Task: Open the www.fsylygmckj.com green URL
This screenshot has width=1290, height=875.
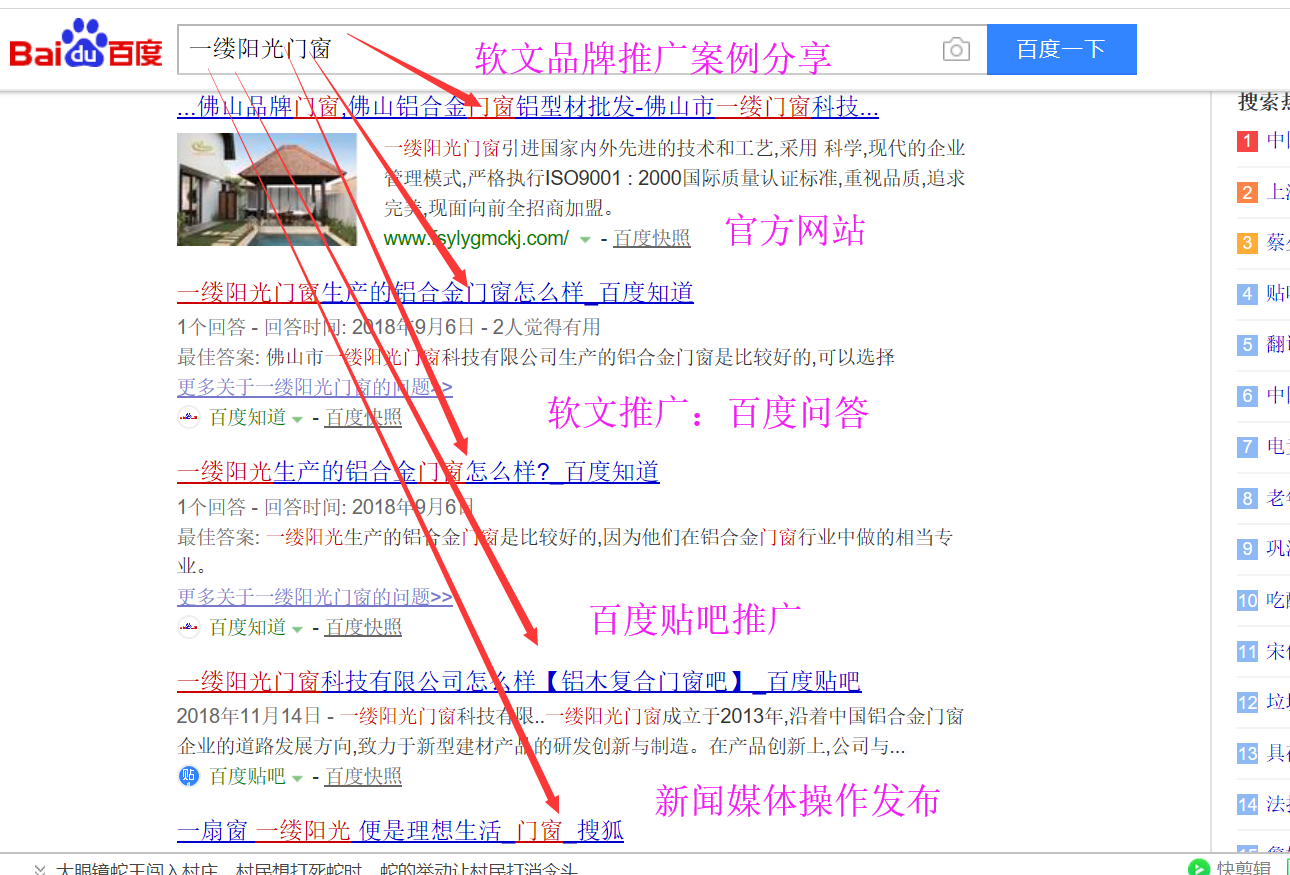Action: point(476,238)
